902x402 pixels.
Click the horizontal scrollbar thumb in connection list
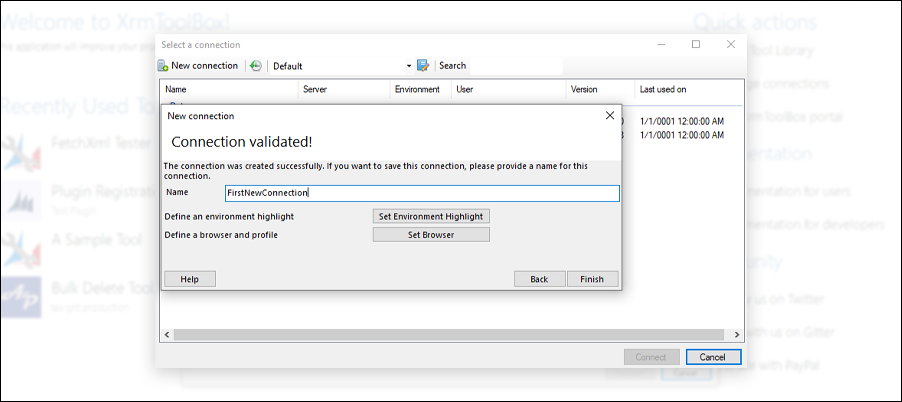[449, 334]
